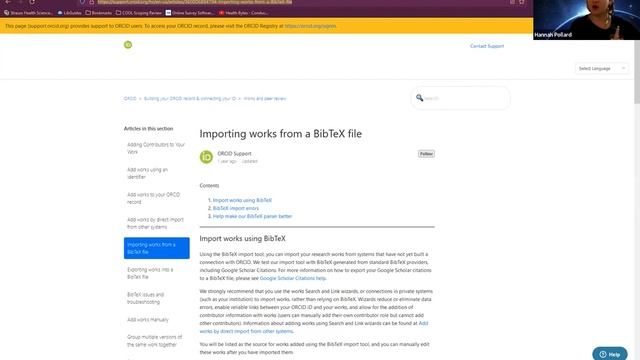Click the page vertical scrollbar thumb
This screenshot has width=640, height=360.
coord(637,72)
